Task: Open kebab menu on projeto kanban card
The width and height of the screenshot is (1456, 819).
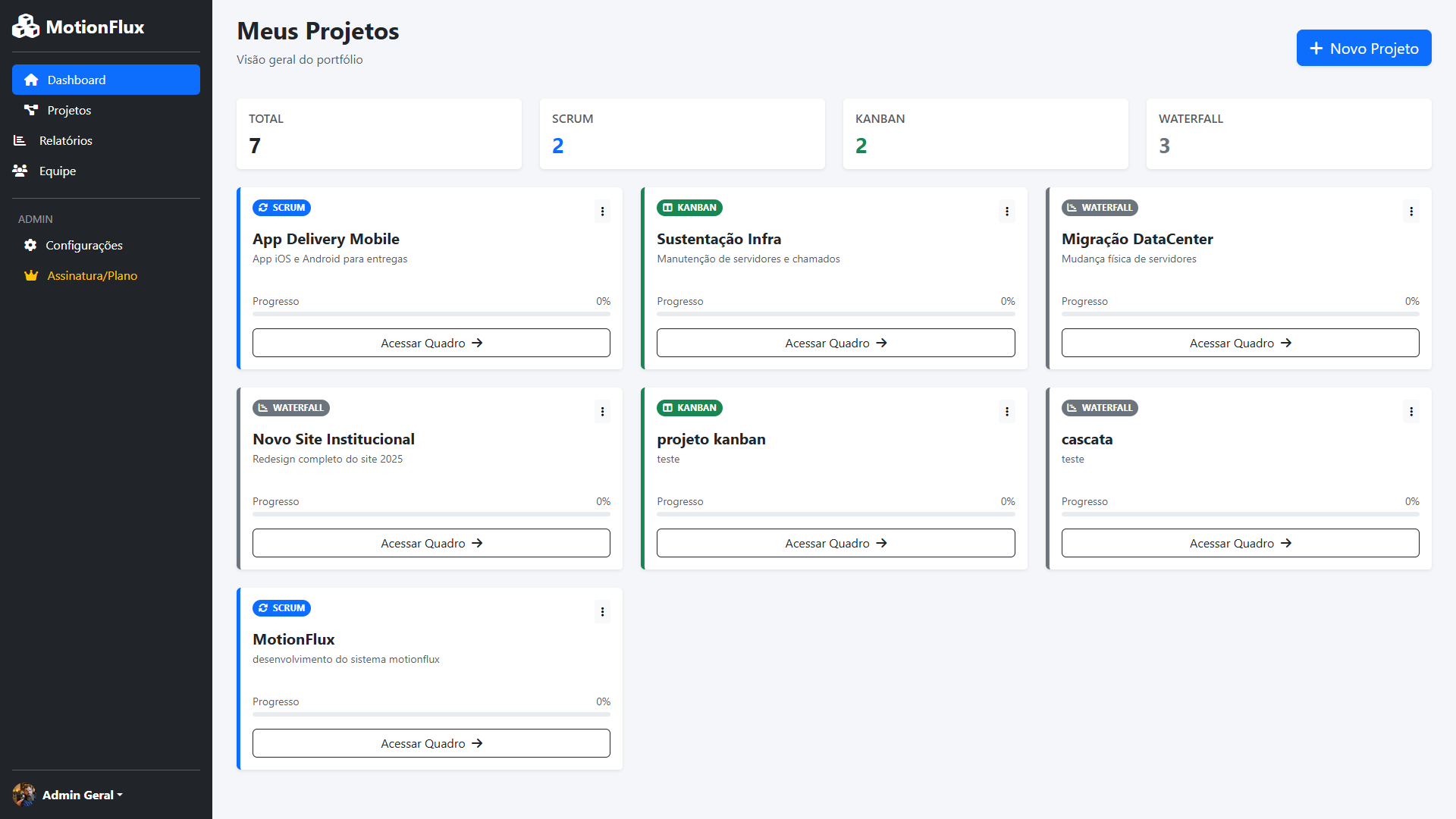Action: [1006, 411]
